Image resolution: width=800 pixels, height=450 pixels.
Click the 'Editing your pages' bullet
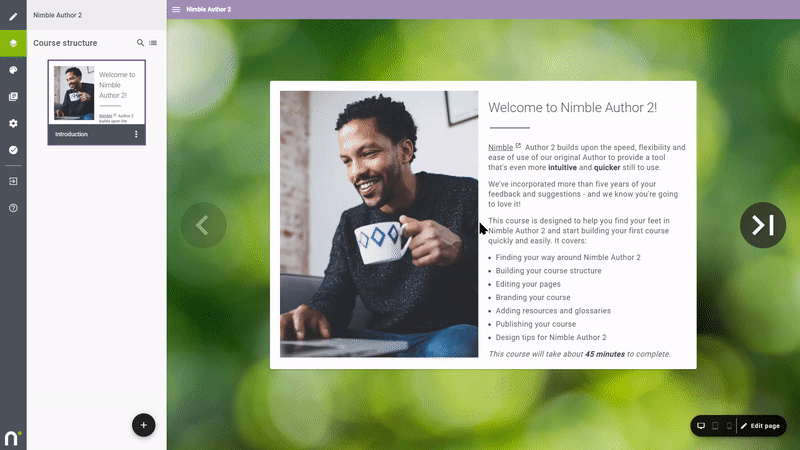click(528, 284)
